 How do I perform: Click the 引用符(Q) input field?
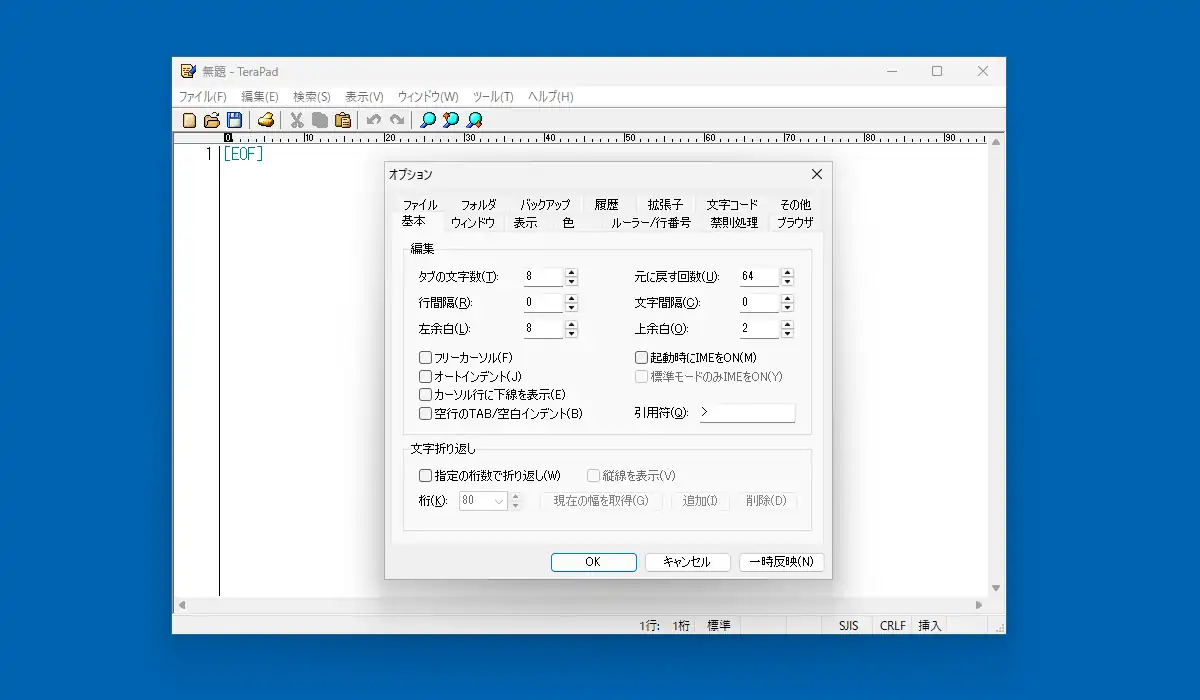pyautogui.click(x=747, y=413)
